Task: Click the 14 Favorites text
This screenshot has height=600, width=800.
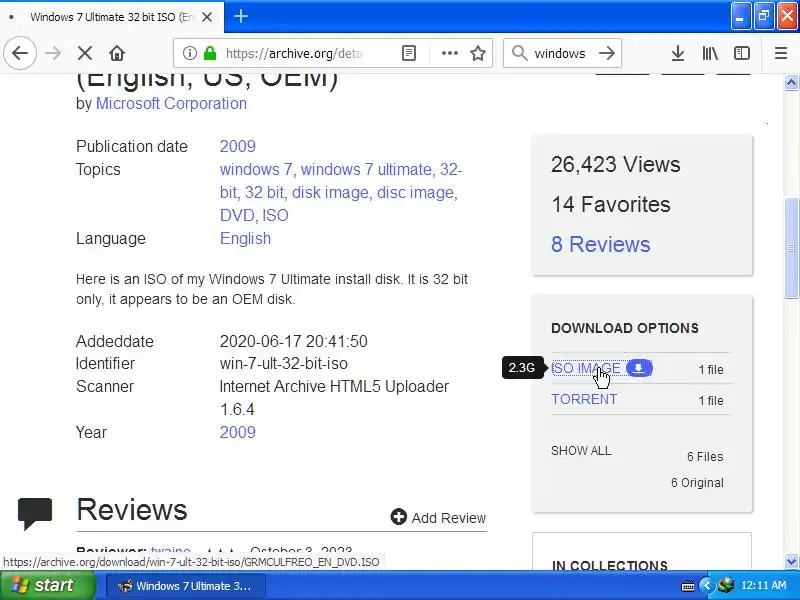Action: point(611,204)
